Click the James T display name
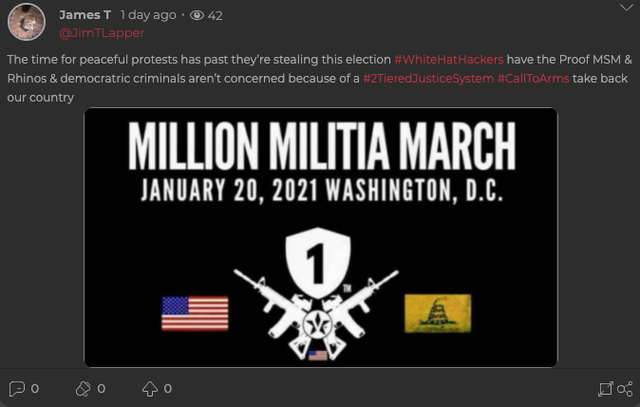This screenshot has height=407, width=640. [x=85, y=15]
